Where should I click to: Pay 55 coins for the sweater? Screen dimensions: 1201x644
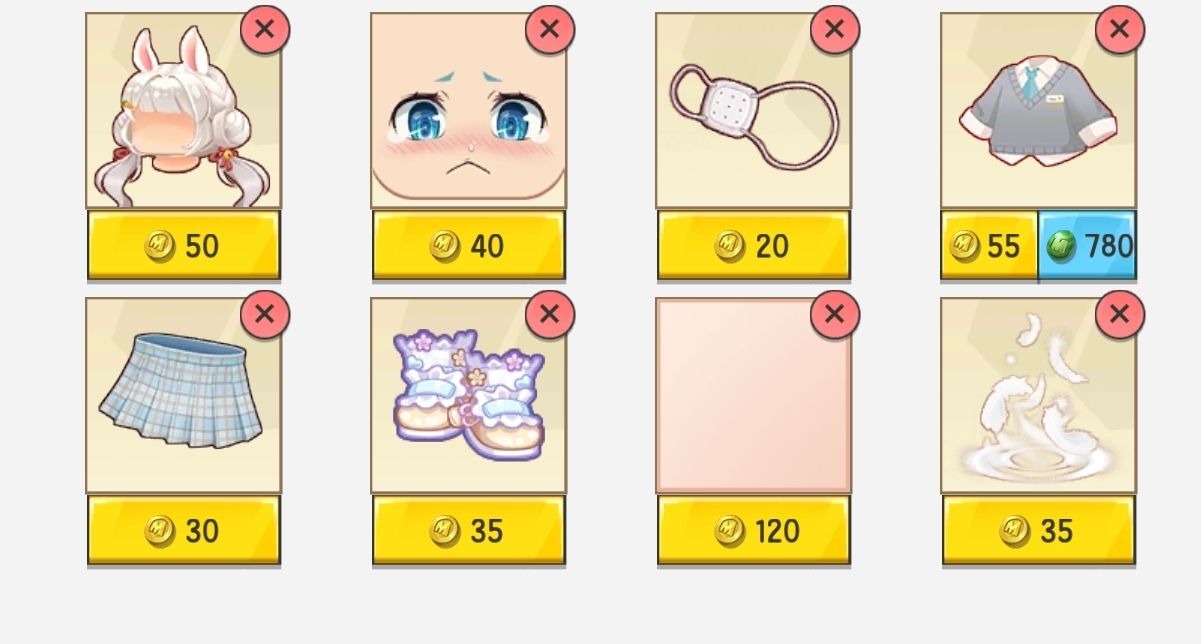pyautogui.click(x=990, y=245)
